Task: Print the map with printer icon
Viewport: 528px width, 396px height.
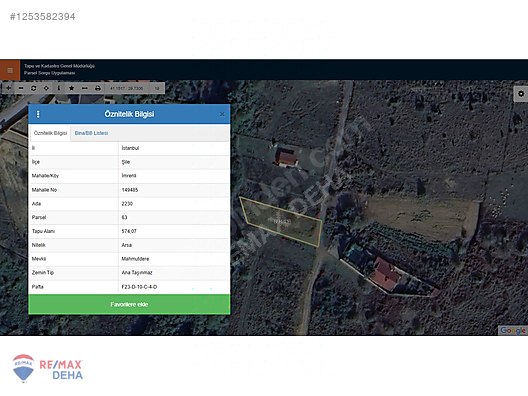Action: [98, 88]
